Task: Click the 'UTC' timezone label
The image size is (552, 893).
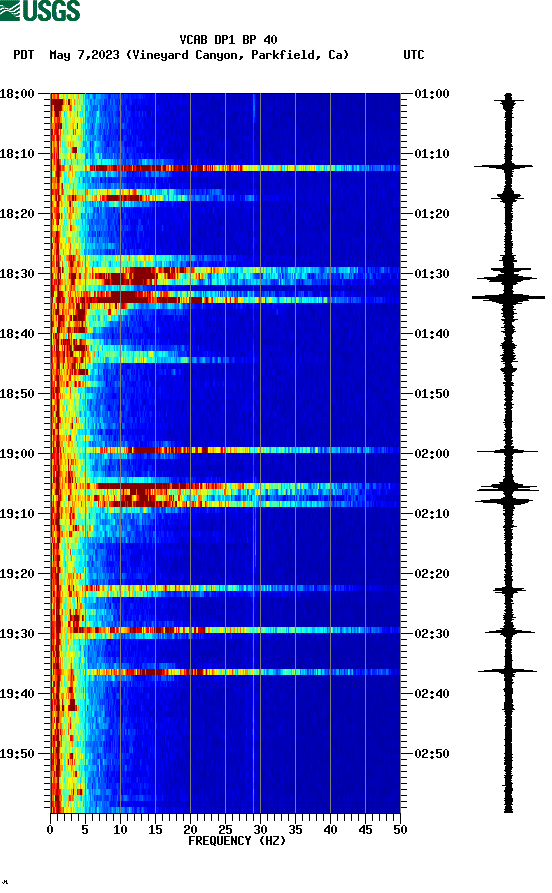Action: pyautogui.click(x=414, y=55)
